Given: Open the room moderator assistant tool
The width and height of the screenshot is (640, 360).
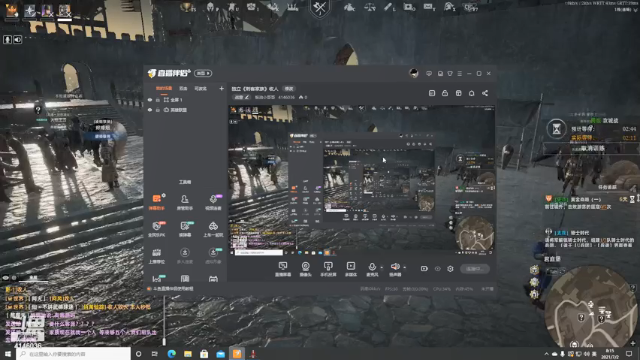Looking at the screenshot, I should click(x=184, y=202).
